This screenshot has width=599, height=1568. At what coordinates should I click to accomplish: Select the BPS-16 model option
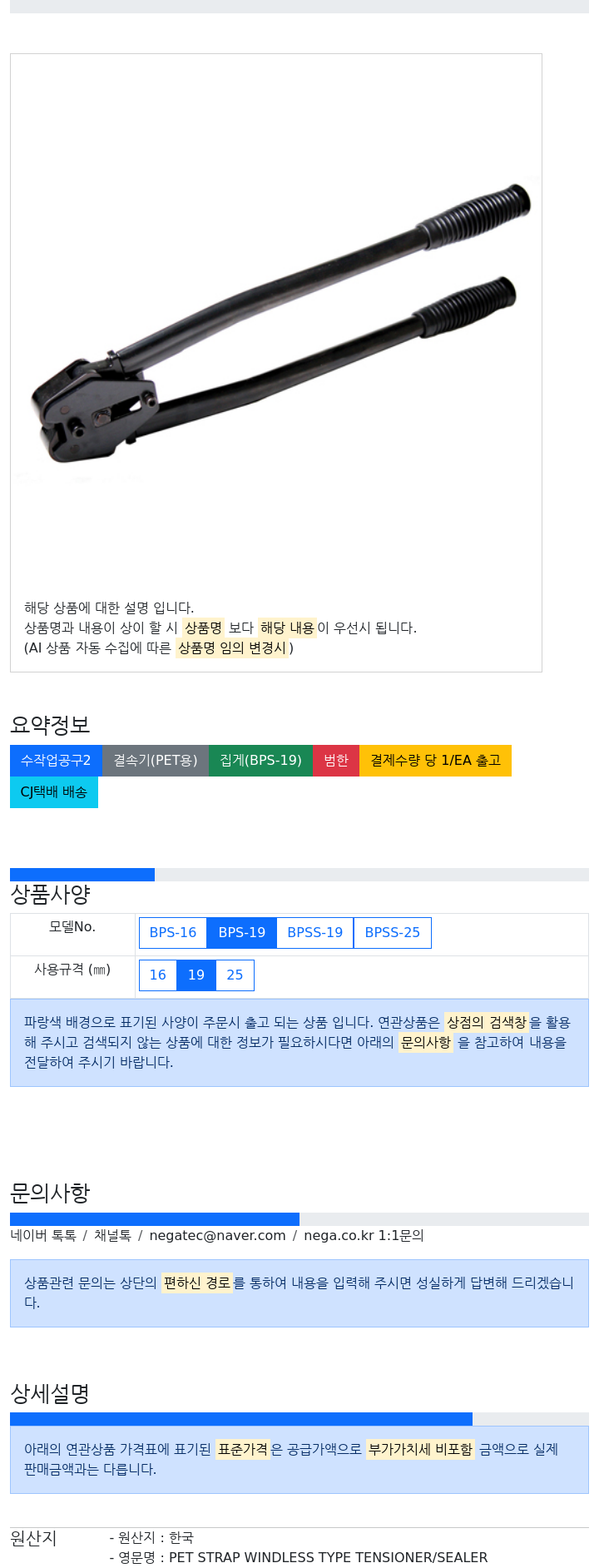[x=173, y=933]
